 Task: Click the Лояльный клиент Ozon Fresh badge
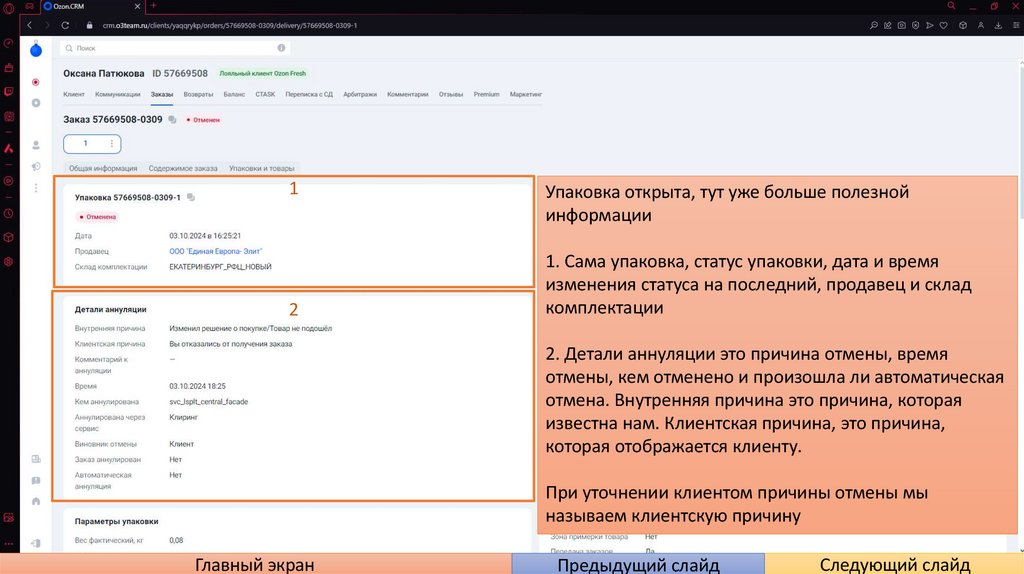pyautogui.click(x=263, y=73)
